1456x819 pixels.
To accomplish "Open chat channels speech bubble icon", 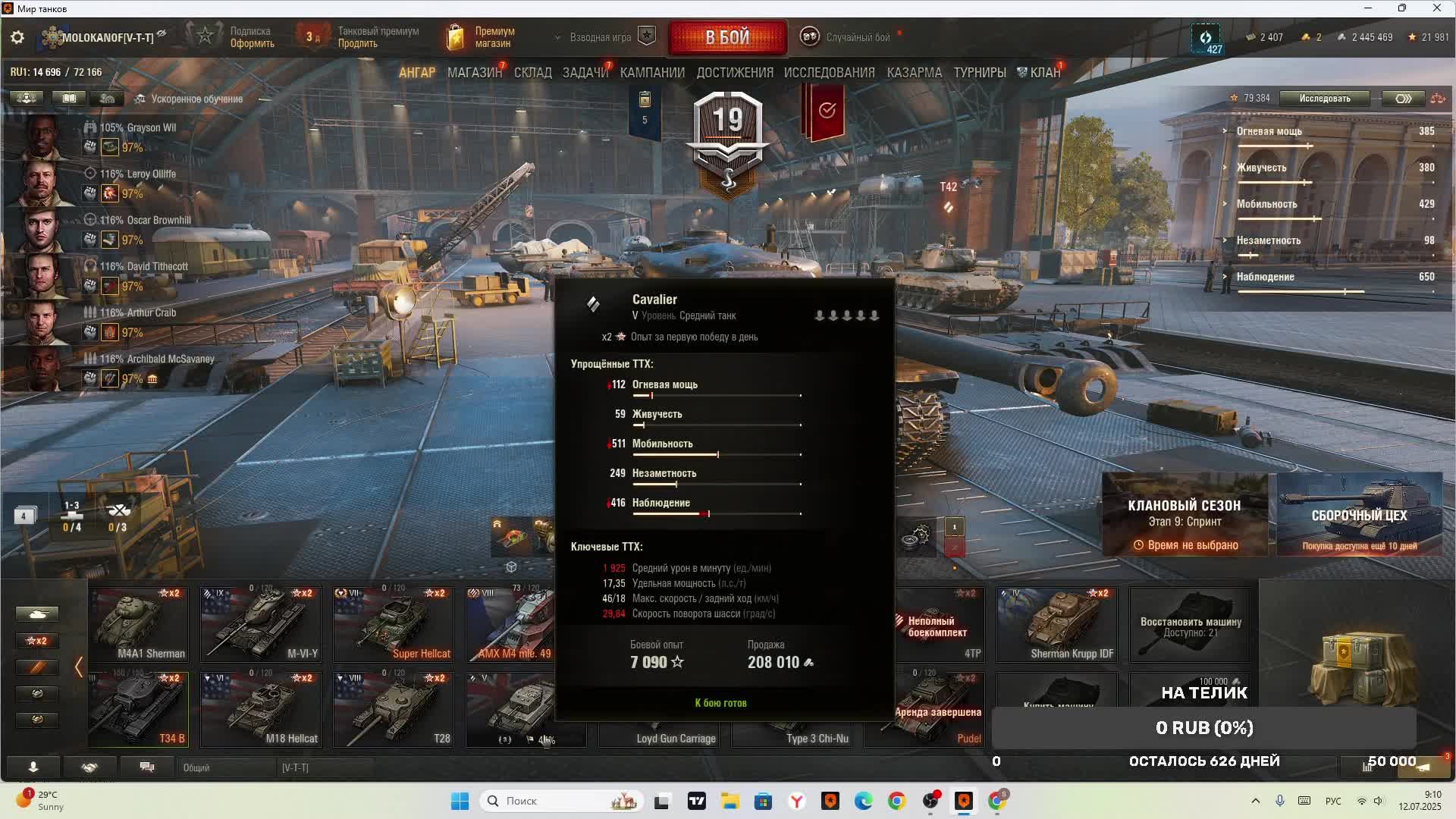I will [147, 767].
